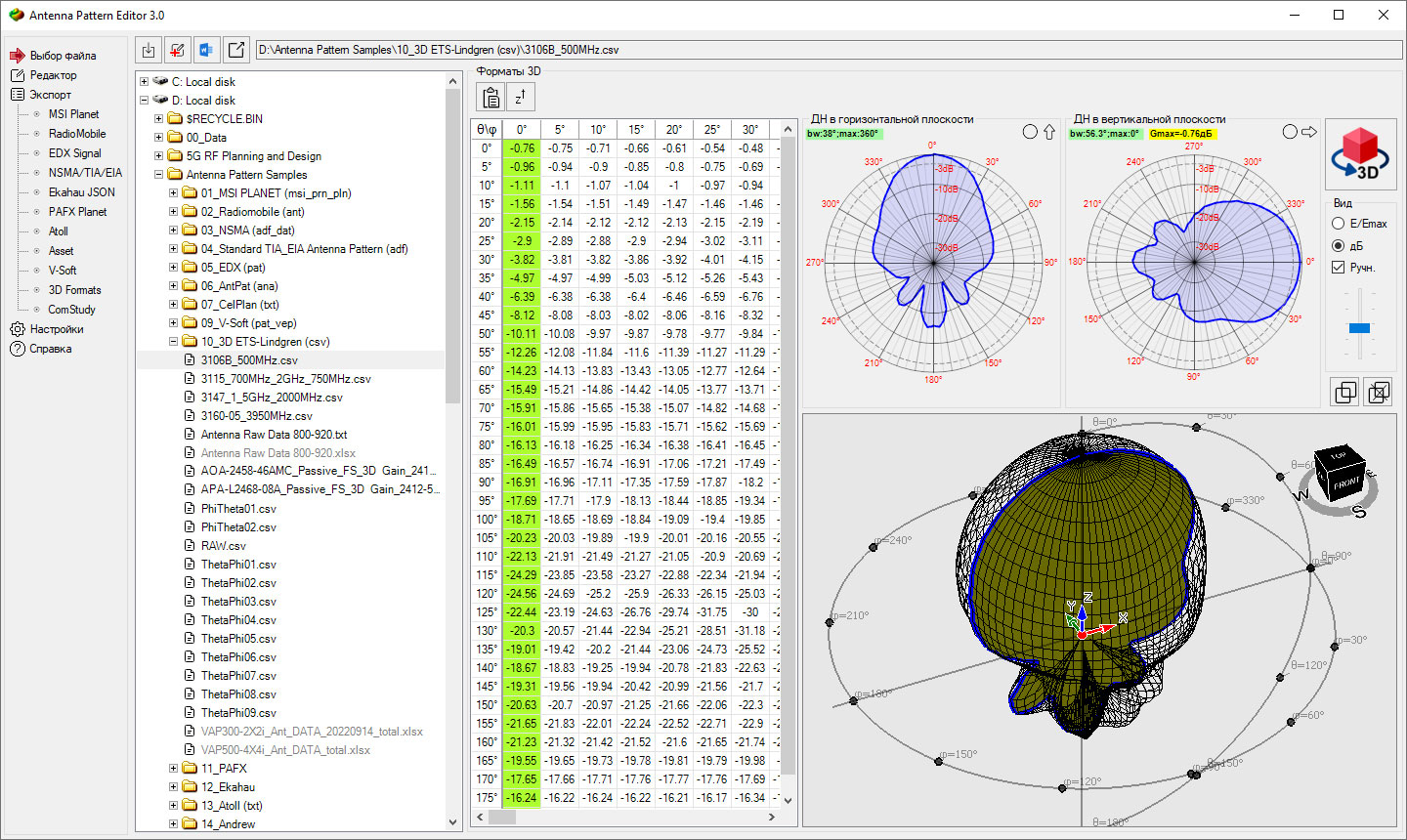Open the ThetaPhi05.csv file
The height and width of the screenshot is (840, 1407).
pos(238,639)
